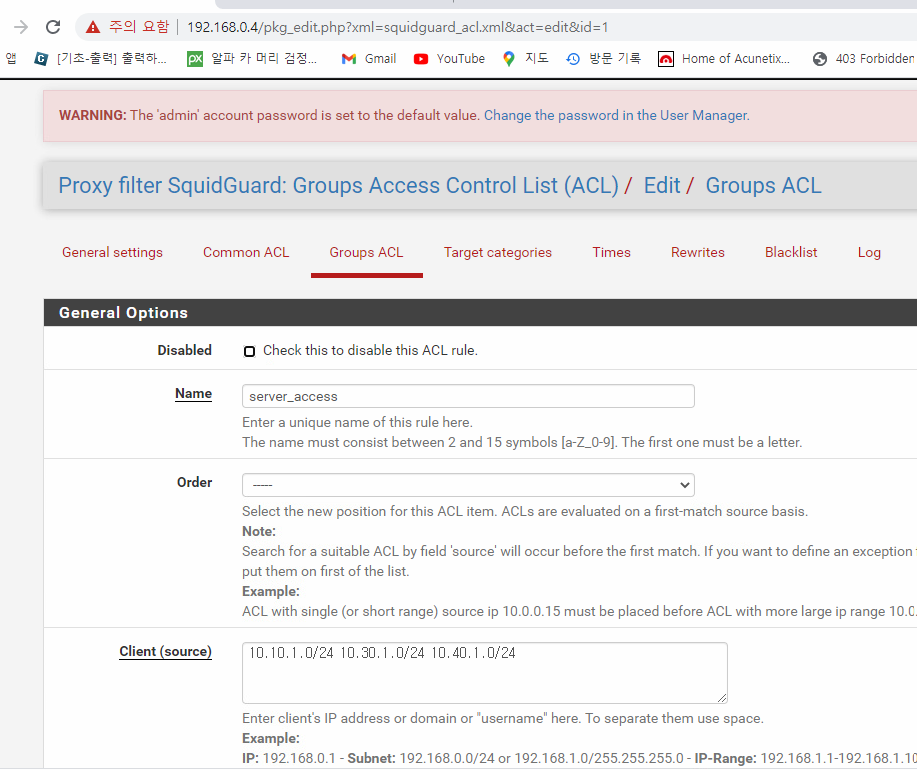Click the URL address bar text
The image size is (917, 770).
point(398,27)
